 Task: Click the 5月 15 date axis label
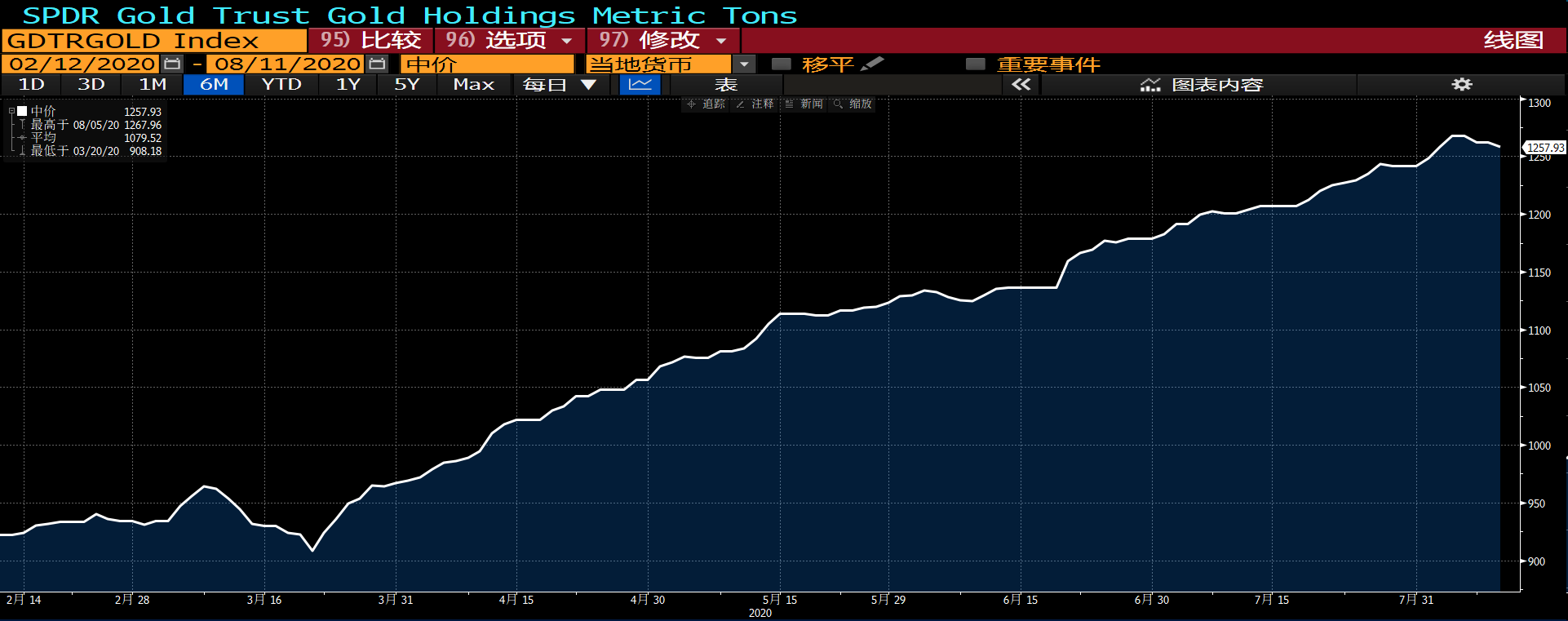pos(780,600)
